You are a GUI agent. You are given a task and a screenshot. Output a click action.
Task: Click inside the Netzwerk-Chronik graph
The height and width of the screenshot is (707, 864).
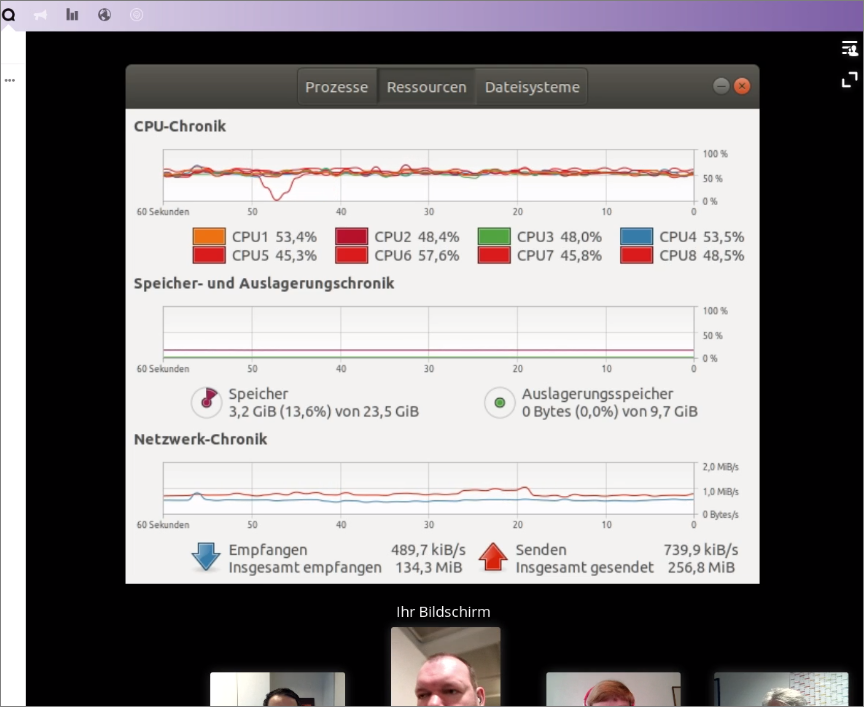point(428,488)
